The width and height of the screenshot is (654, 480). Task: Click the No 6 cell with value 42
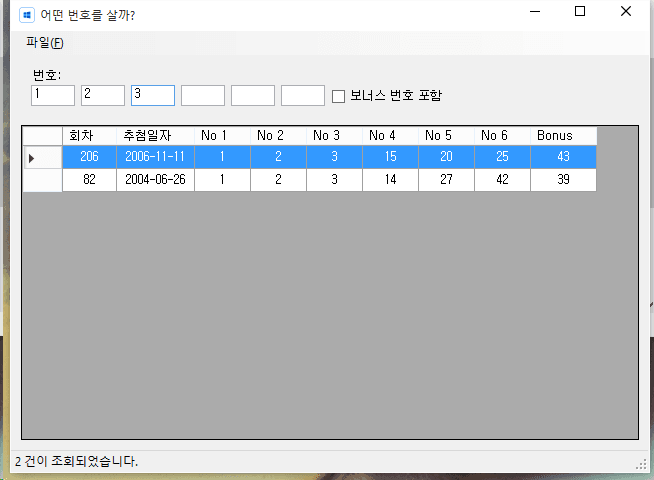click(x=502, y=180)
